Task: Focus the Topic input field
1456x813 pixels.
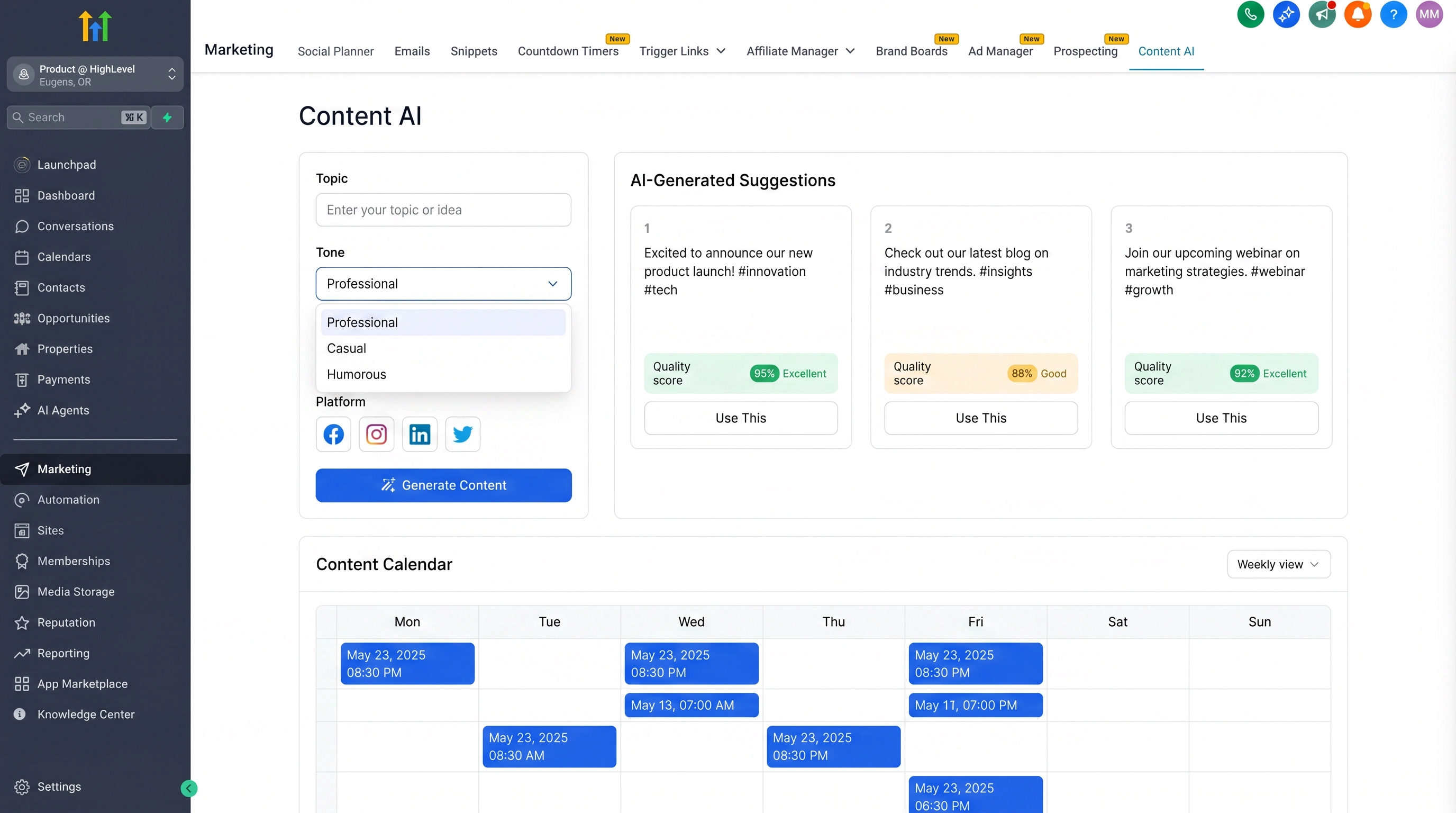Action: [444, 210]
